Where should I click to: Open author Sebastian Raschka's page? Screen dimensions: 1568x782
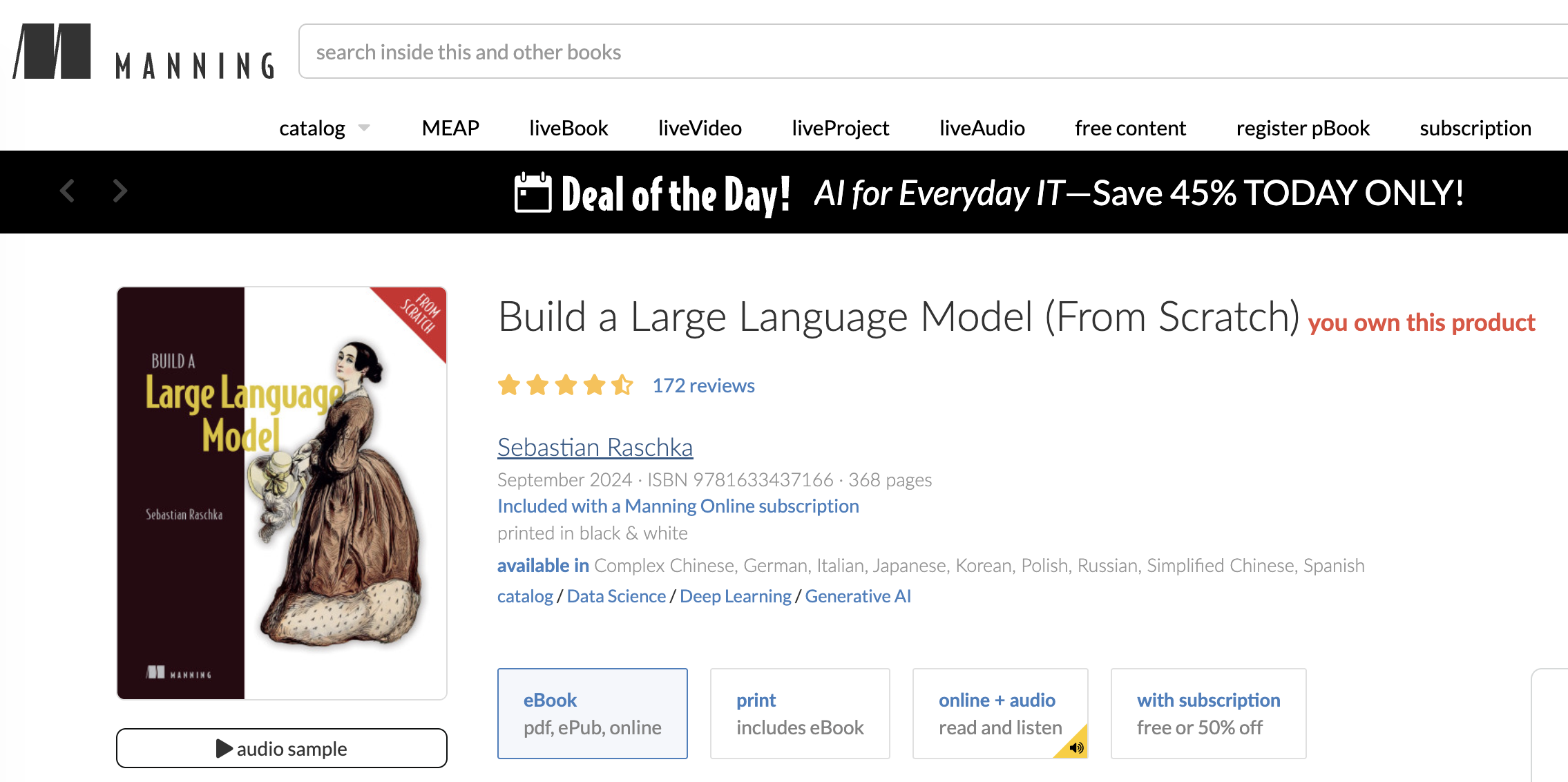[x=595, y=447]
